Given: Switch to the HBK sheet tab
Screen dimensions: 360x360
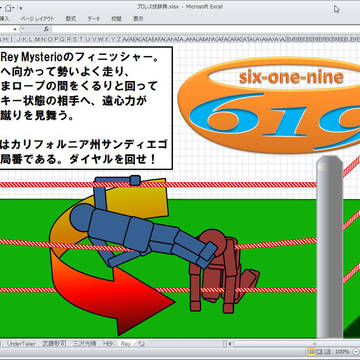Looking at the screenshot, I should (x=109, y=343).
